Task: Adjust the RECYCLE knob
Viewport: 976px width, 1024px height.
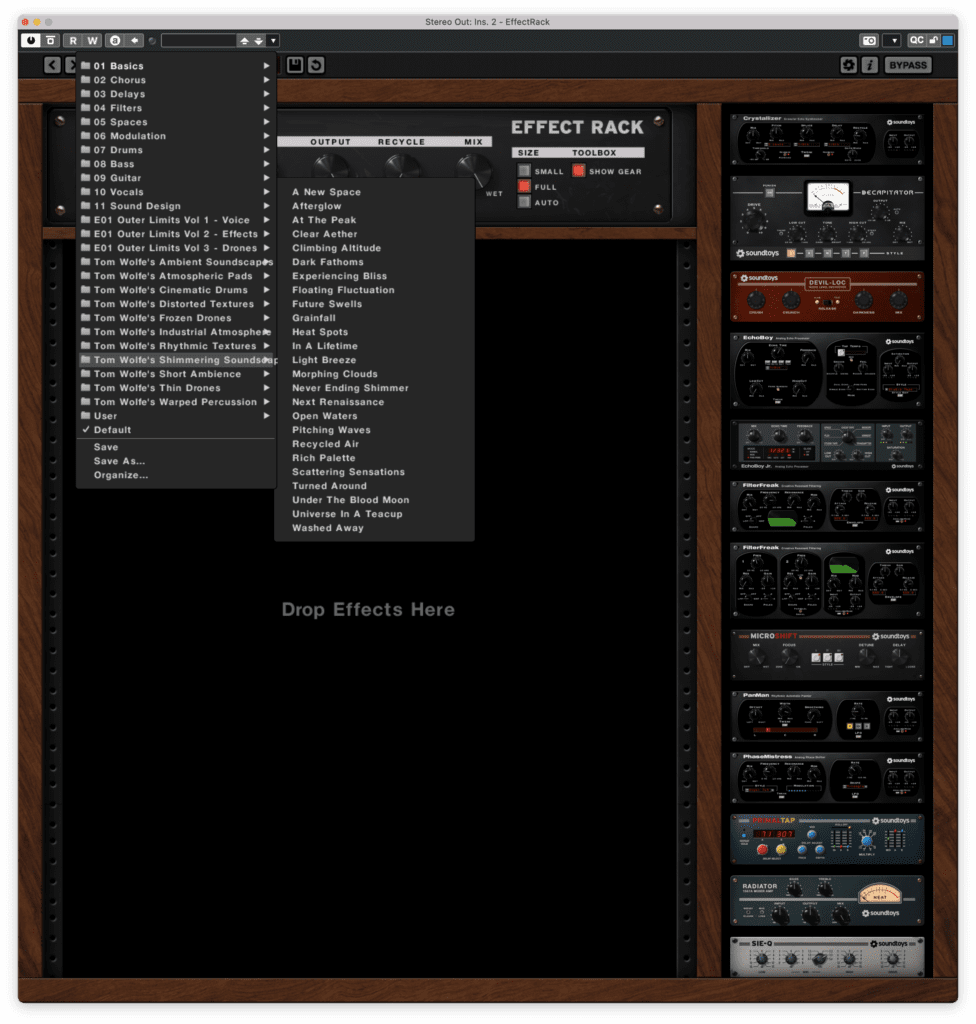Action: click(402, 167)
